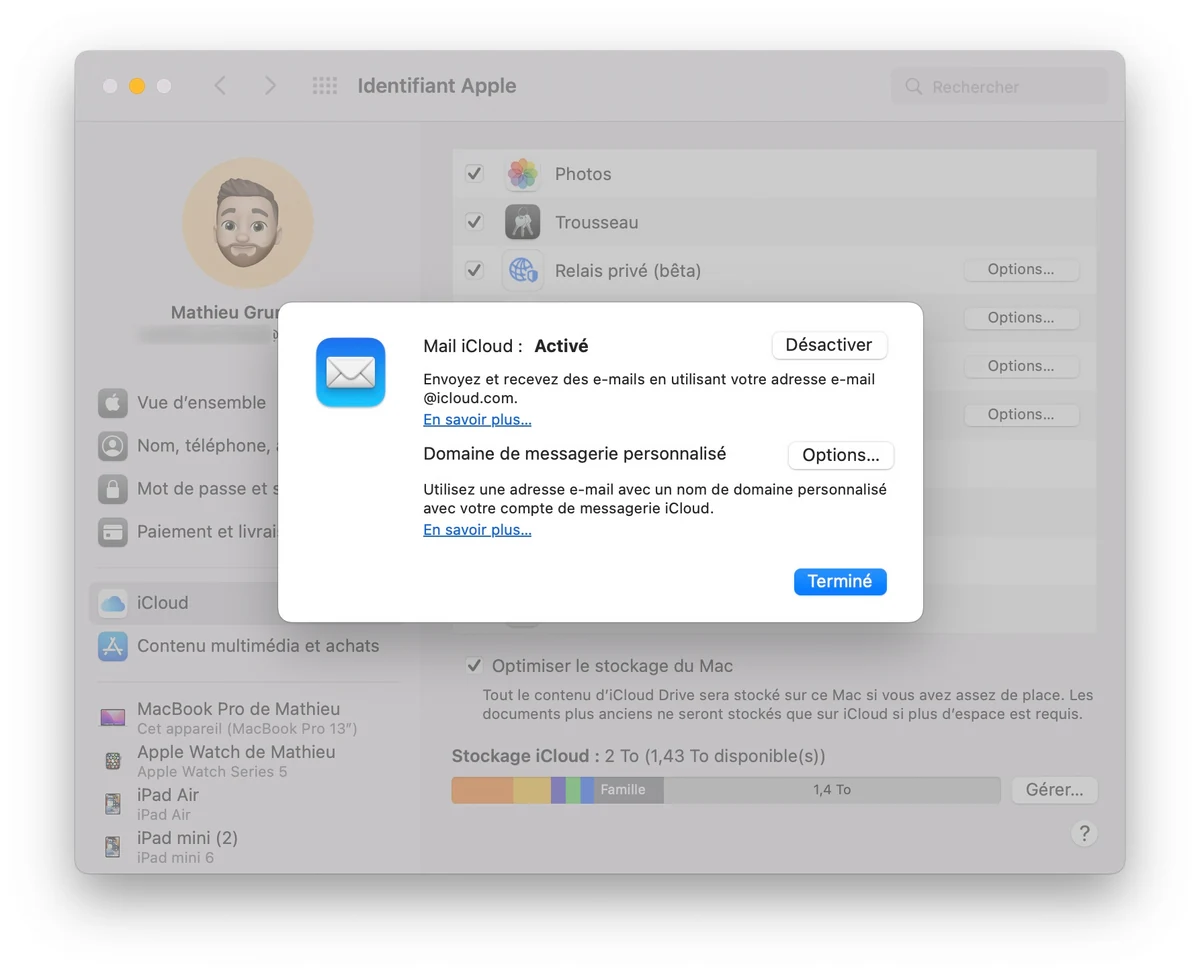Click the Apple Watch device icon
1200x973 pixels.
pyautogui.click(x=113, y=761)
